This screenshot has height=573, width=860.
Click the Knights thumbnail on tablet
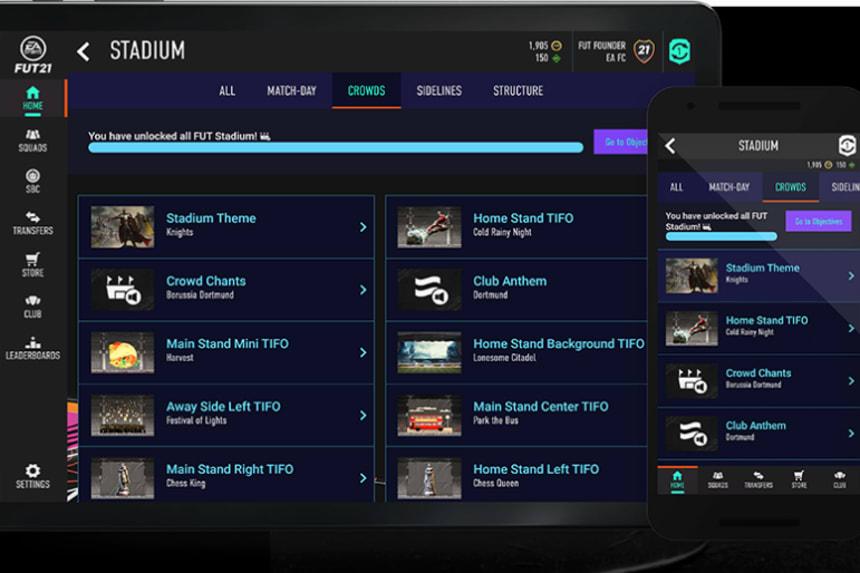tap(123, 226)
